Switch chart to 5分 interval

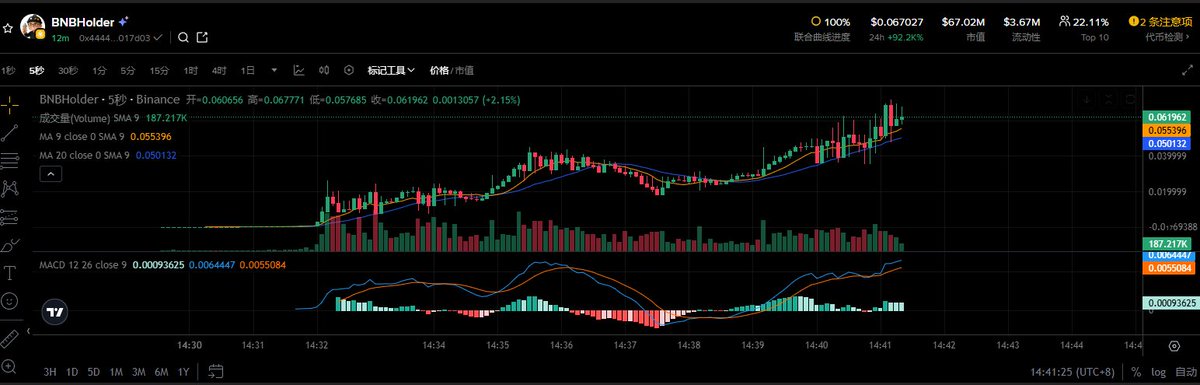pyautogui.click(x=128, y=71)
